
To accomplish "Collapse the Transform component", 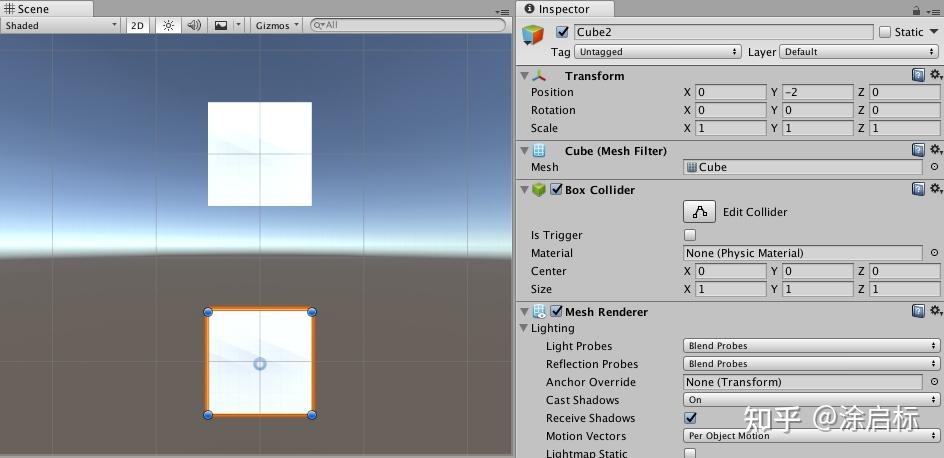I will point(524,76).
